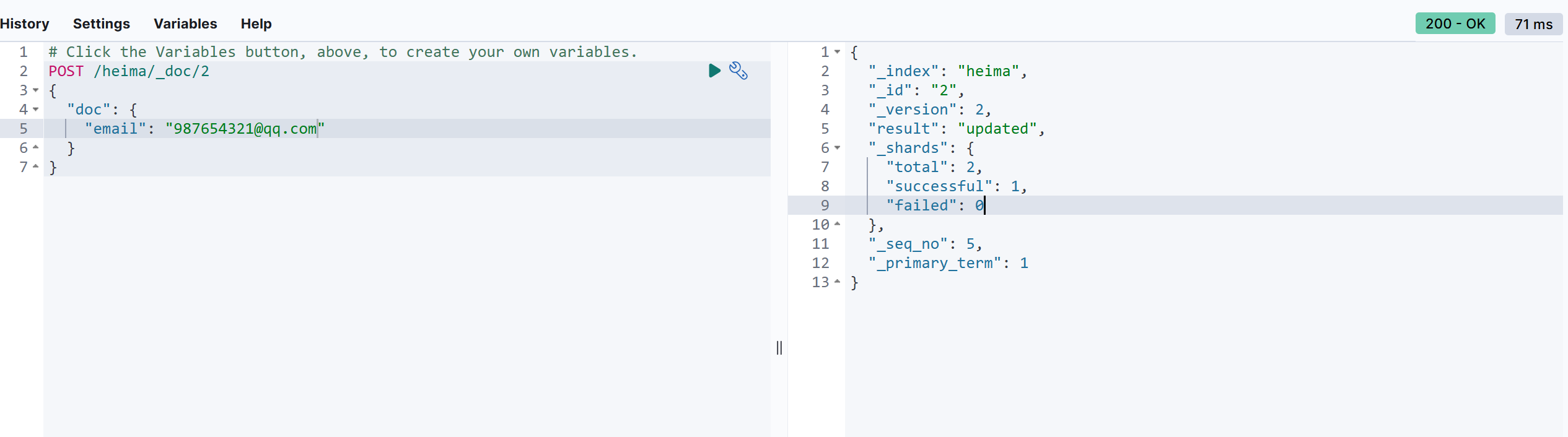Open the Help menu
1568x437 pixels.
256,24
